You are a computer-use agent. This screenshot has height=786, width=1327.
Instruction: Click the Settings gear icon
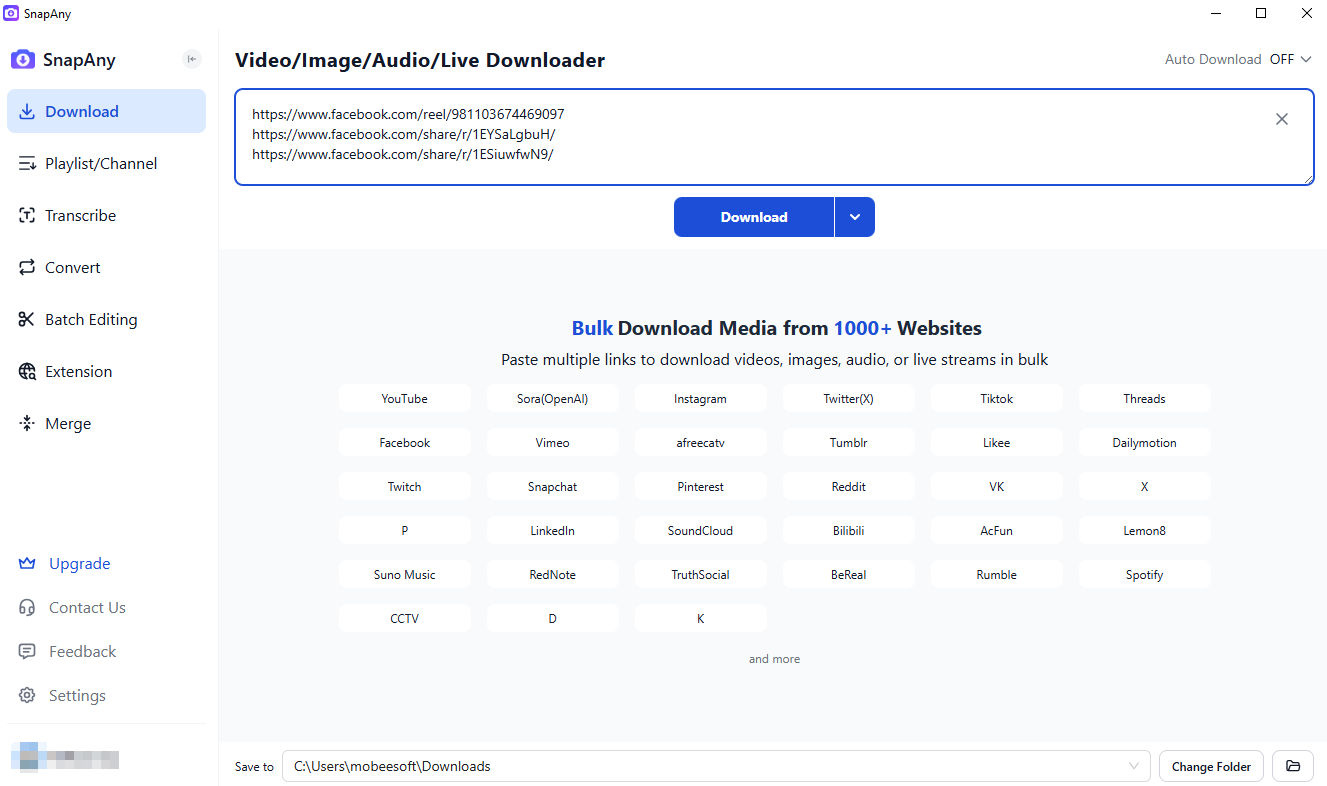27,696
